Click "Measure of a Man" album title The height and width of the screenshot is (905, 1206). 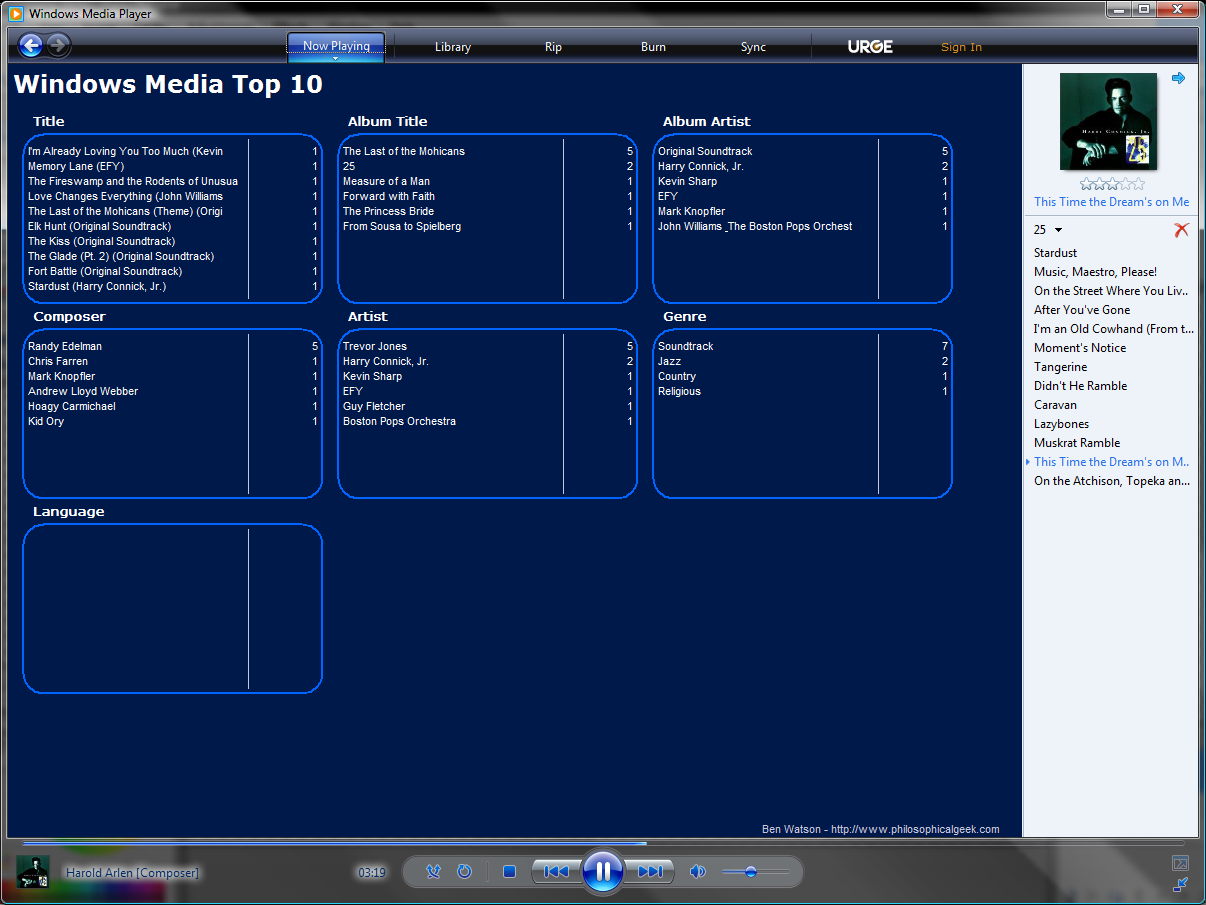[386, 181]
